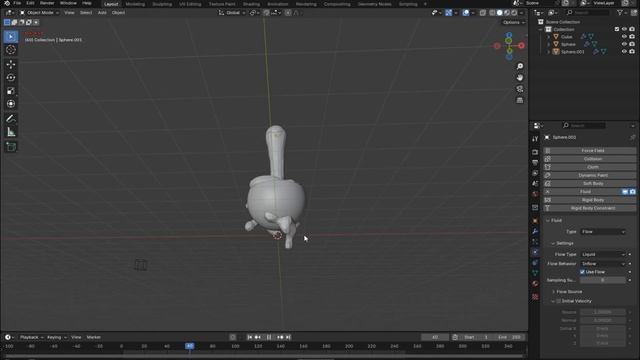Image resolution: width=640 pixels, height=360 pixels.
Task: Open the fluid Type Flow dropdown
Action: point(603,232)
